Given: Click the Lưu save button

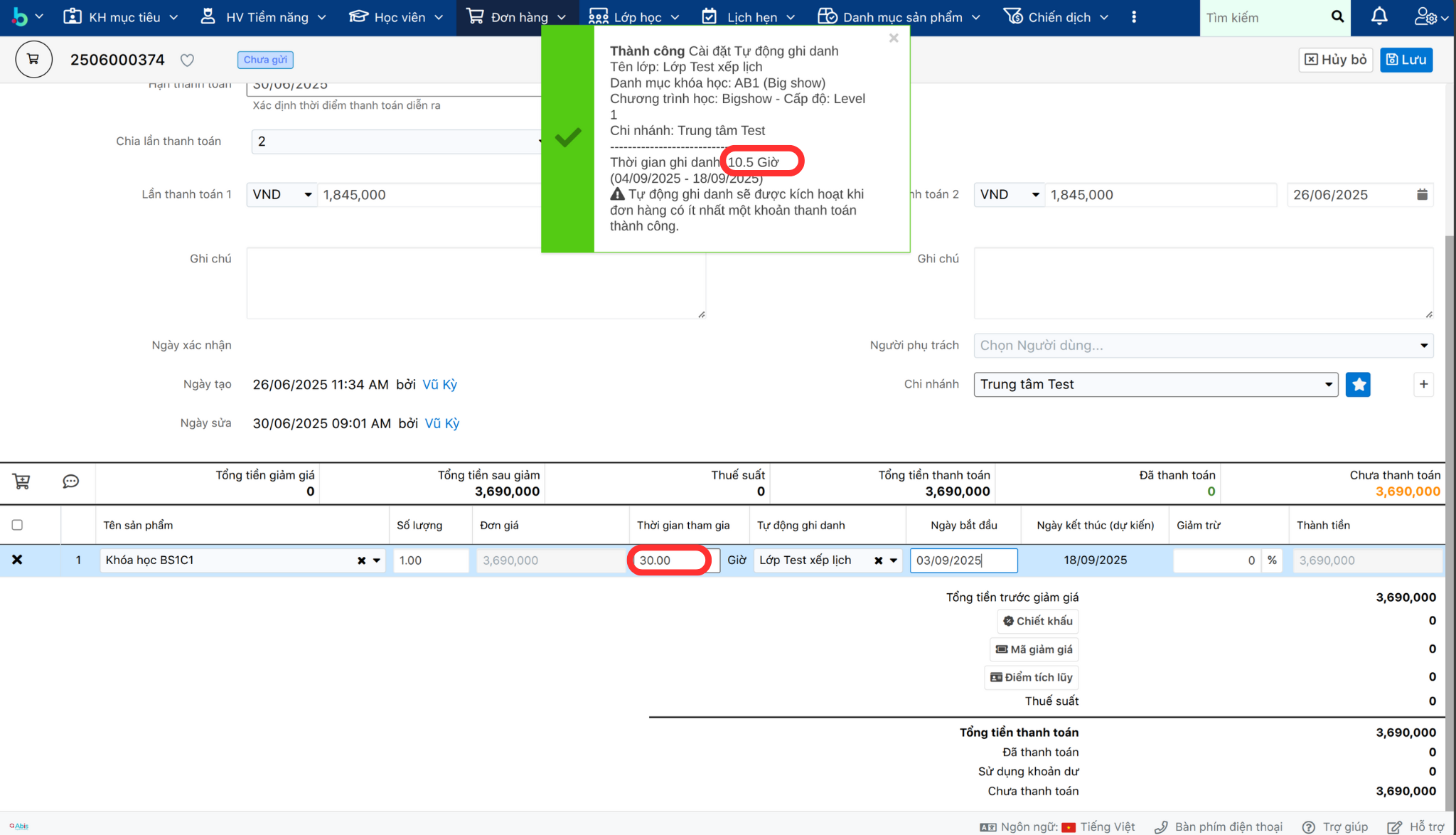Looking at the screenshot, I should click(x=1406, y=60).
